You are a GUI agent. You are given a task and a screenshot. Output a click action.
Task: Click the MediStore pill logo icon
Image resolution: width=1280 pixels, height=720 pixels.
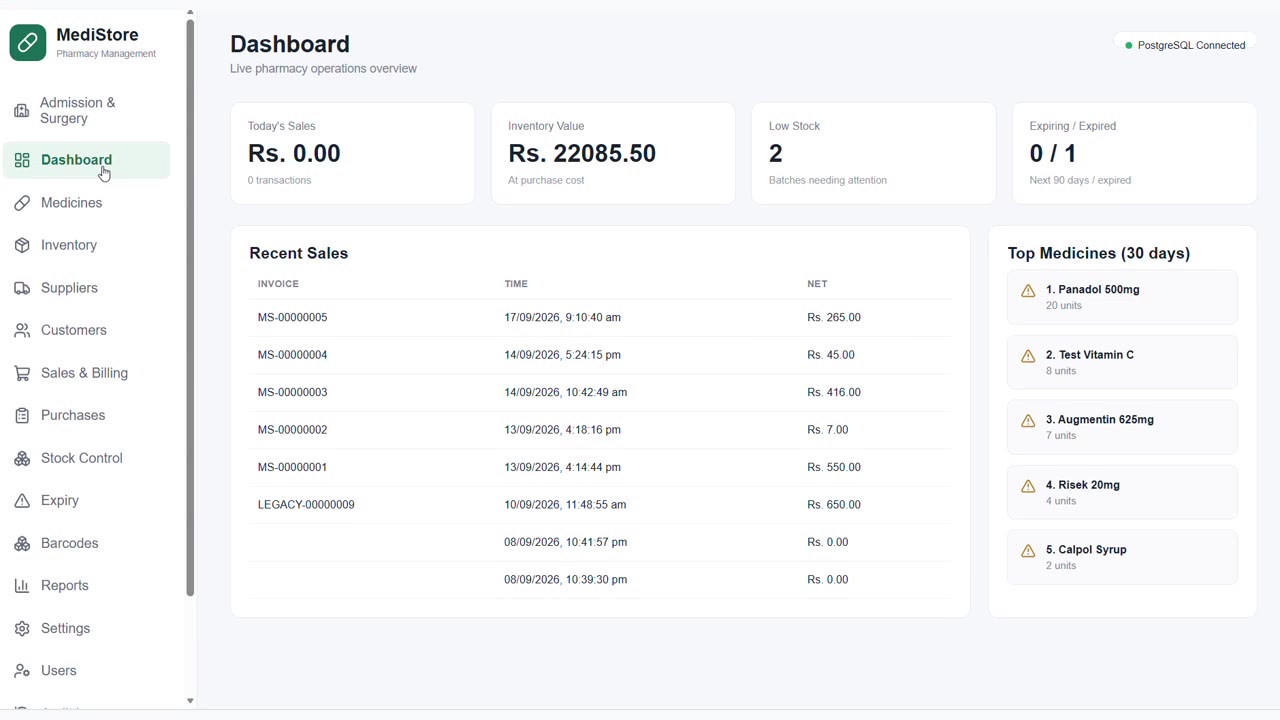point(28,43)
